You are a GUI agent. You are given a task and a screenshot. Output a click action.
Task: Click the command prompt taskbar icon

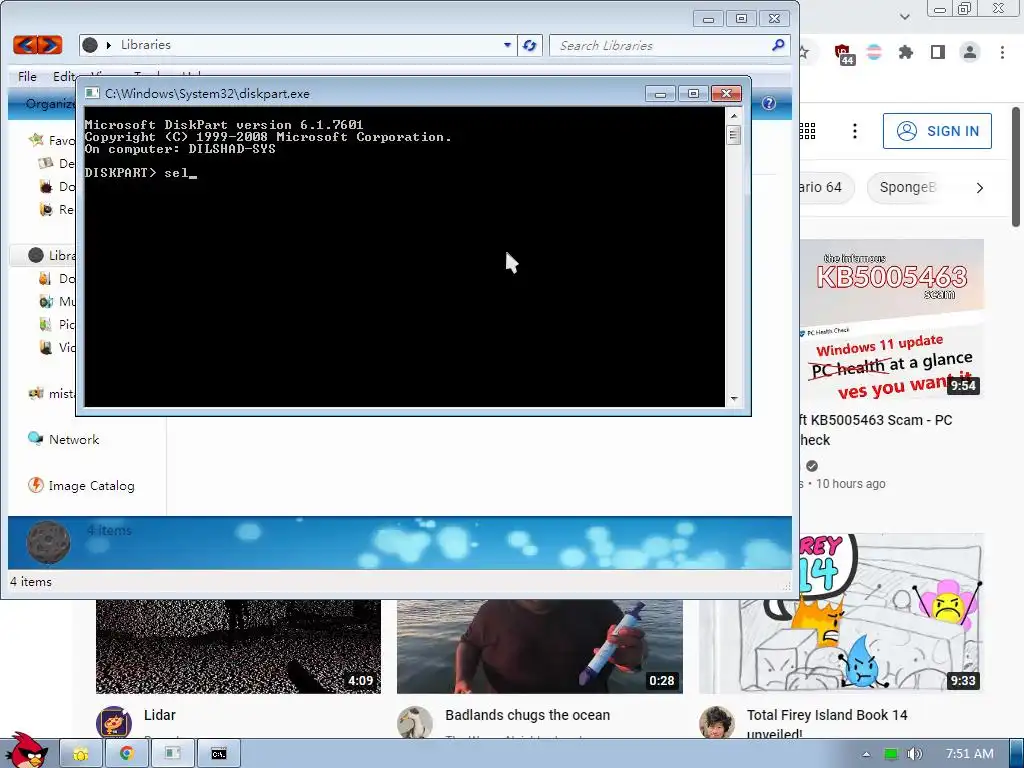[219, 754]
